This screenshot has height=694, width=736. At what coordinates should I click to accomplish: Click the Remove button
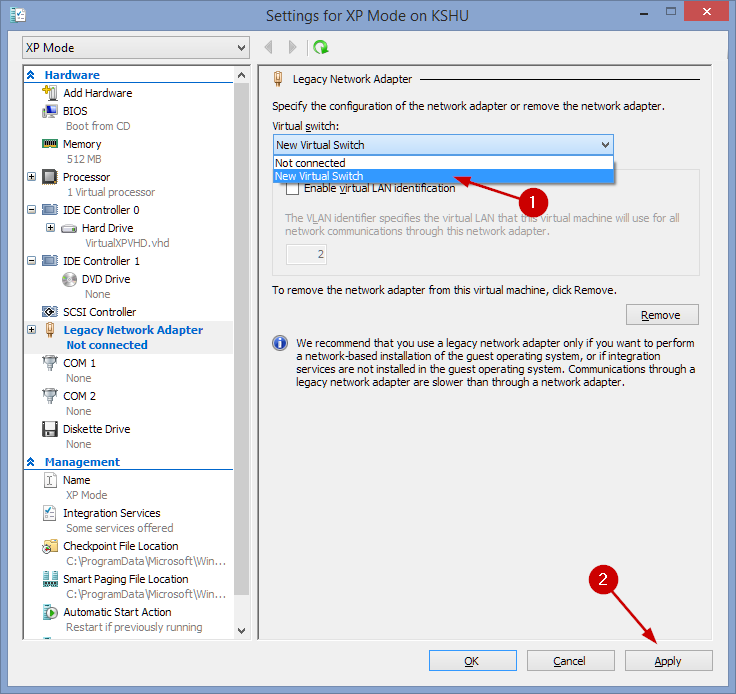(662, 315)
